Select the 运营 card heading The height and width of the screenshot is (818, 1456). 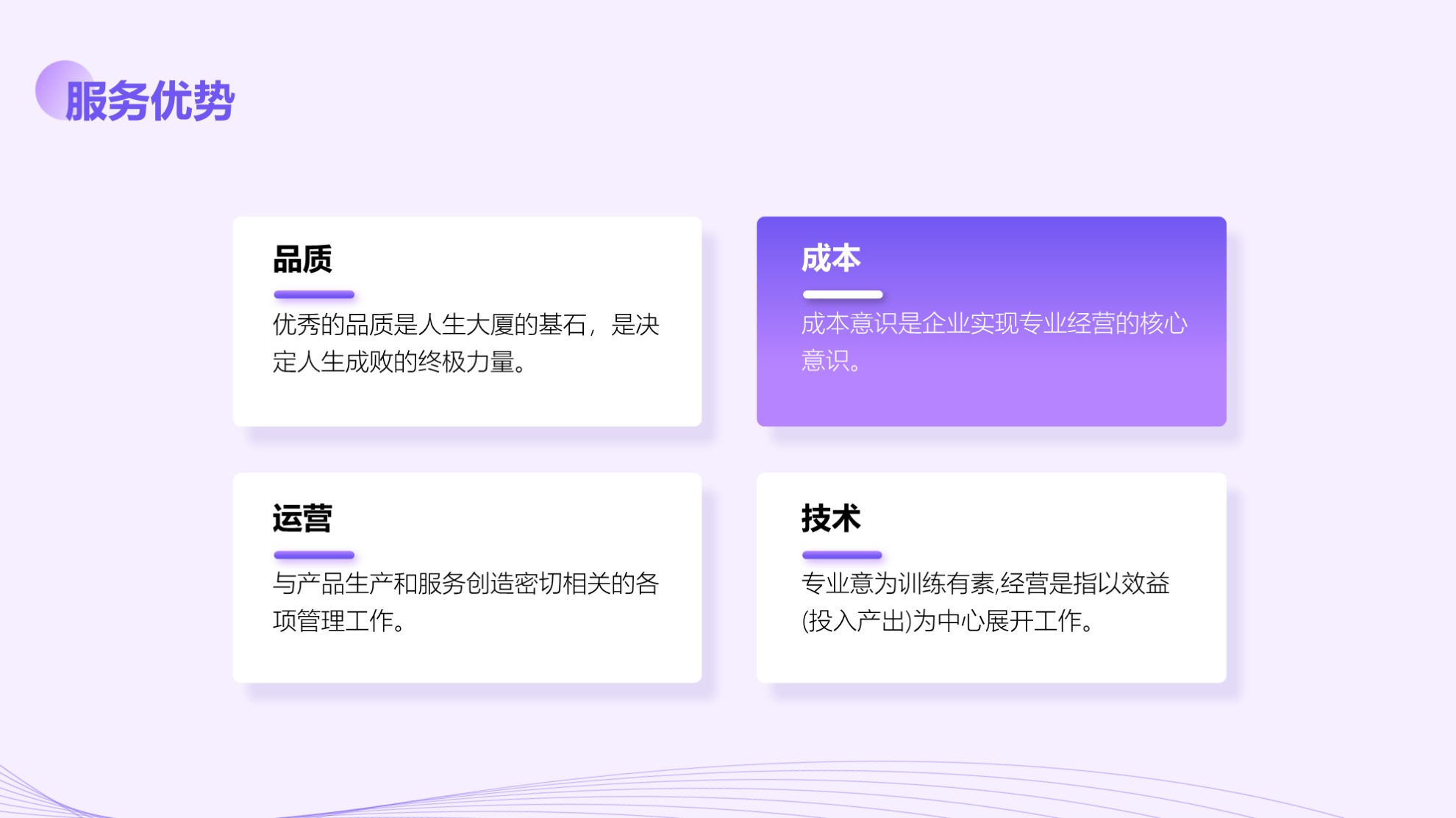point(302,518)
